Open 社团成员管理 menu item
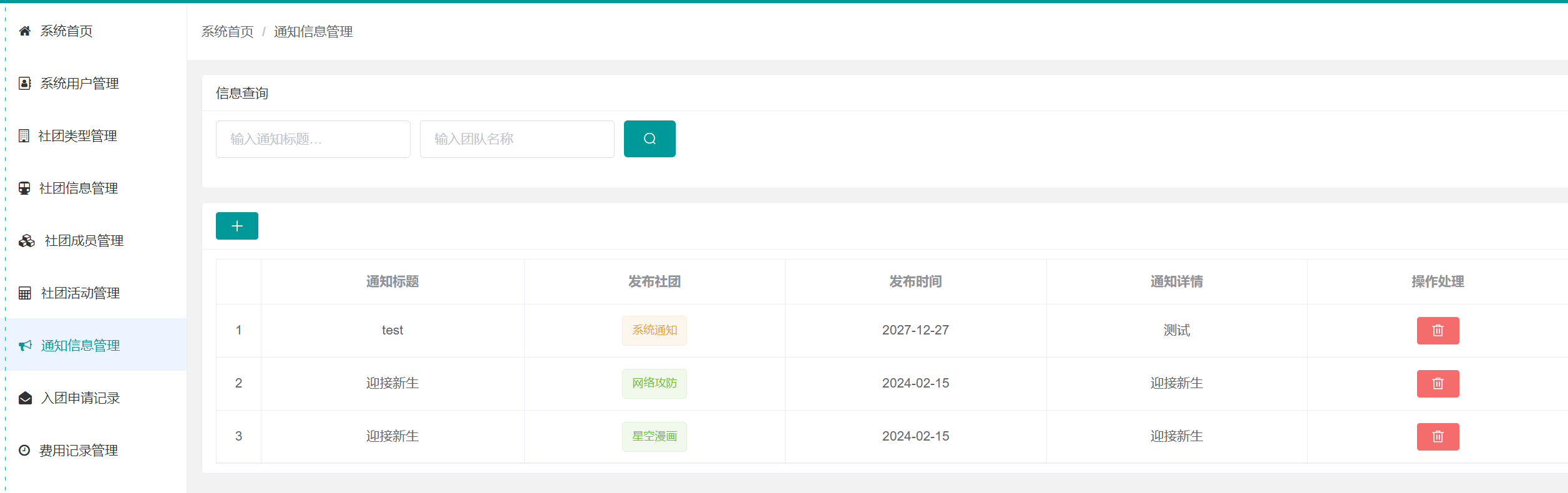This screenshot has height=493, width=1568. tap(84, 241)
